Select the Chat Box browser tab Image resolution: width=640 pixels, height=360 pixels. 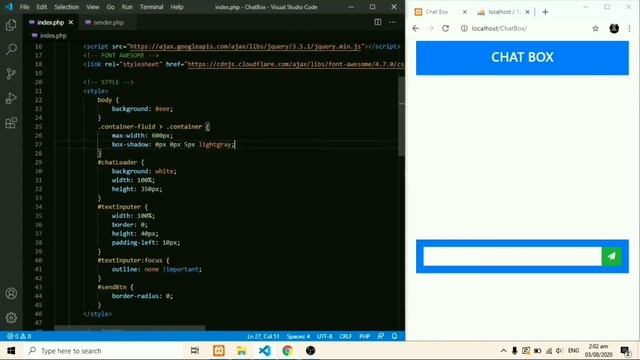click(x=437, y=12)
